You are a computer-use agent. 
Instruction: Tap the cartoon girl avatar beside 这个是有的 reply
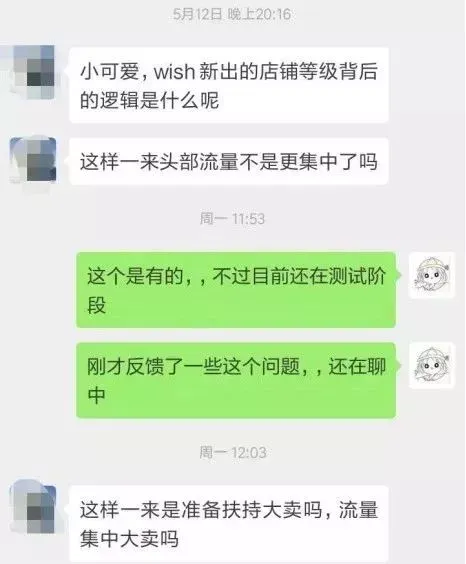432,275
